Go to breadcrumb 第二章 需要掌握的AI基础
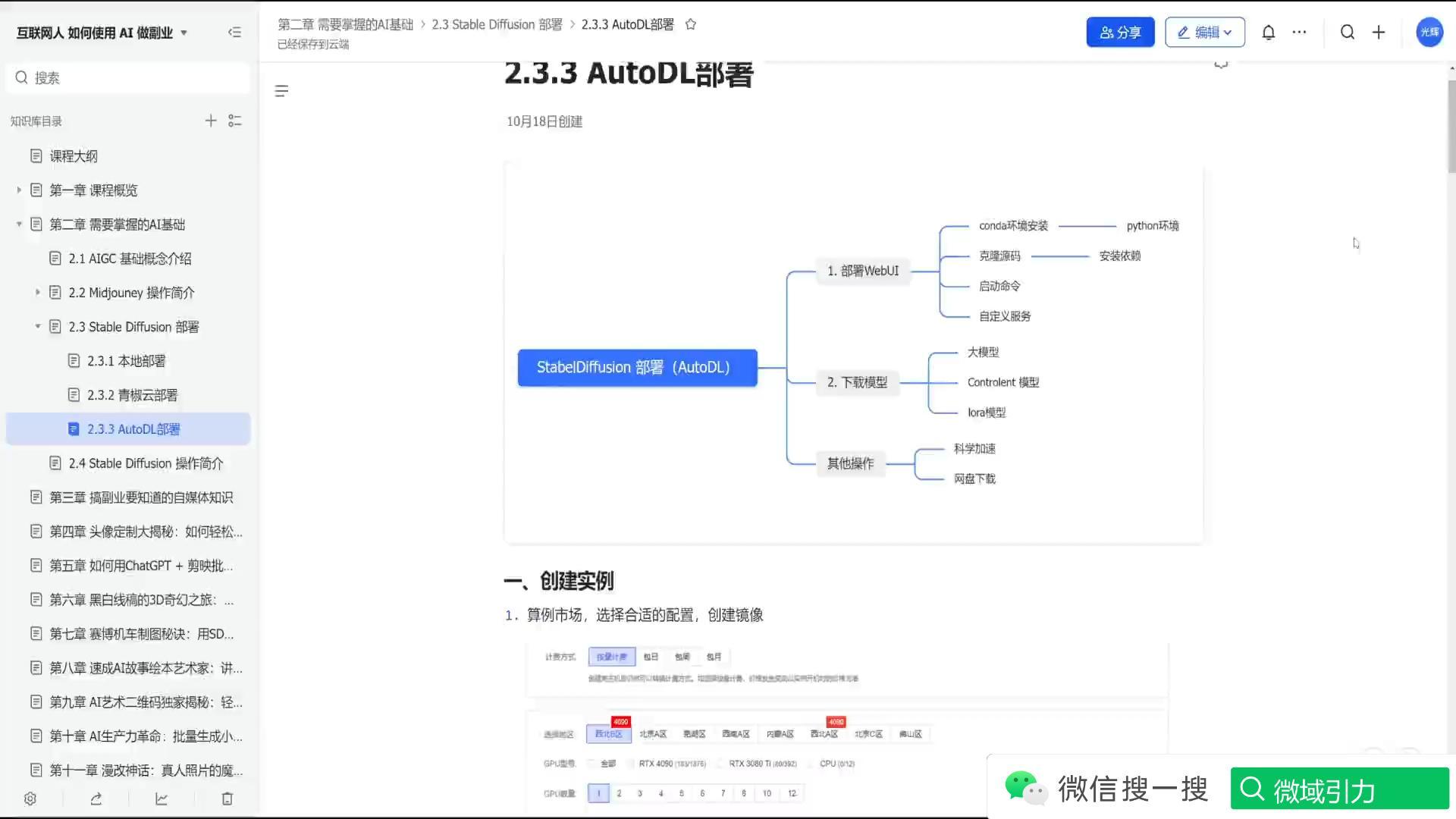Viewport: 1456px width, 819px height. (345, 24)
